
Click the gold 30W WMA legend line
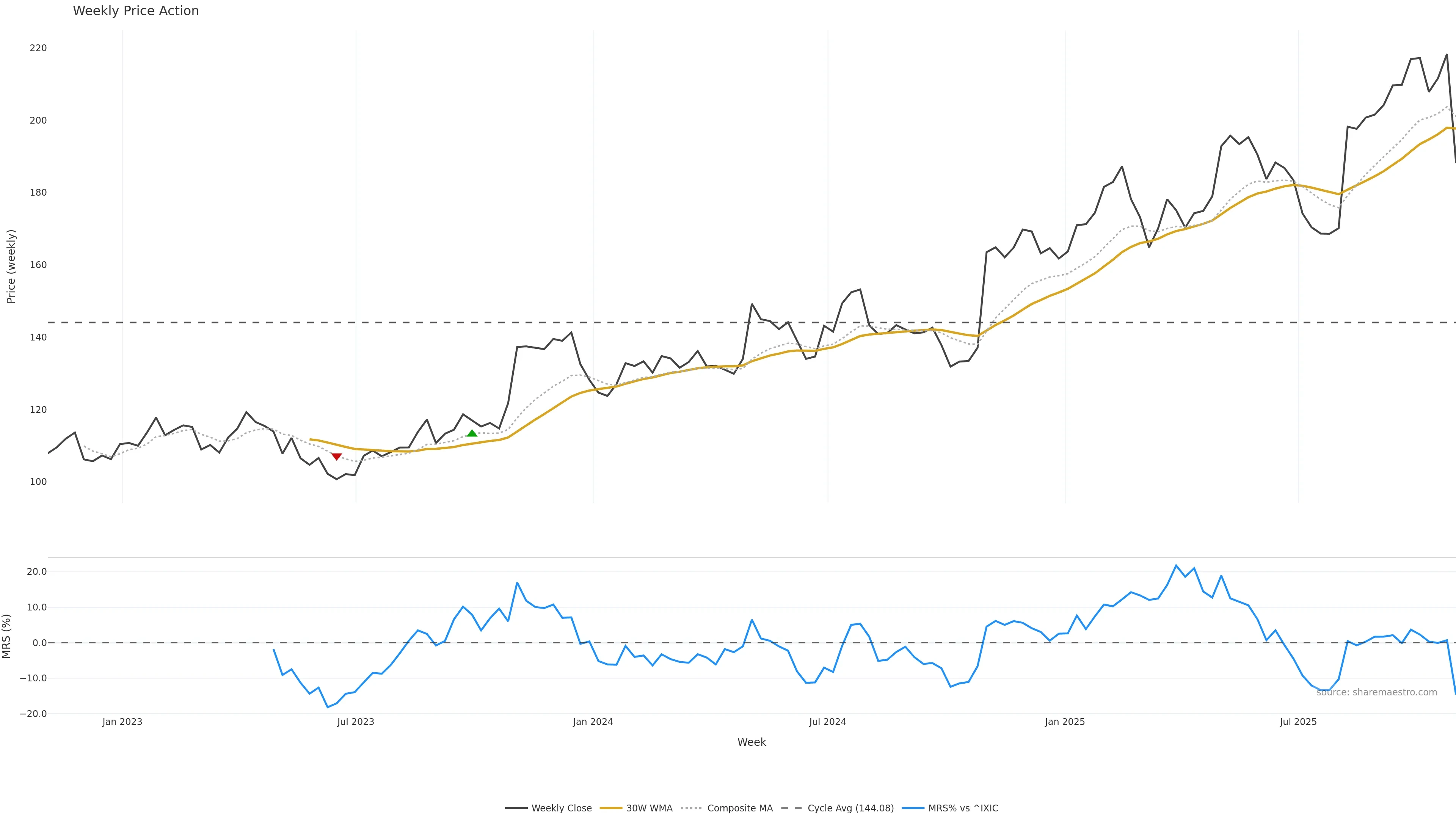point(610,808)
